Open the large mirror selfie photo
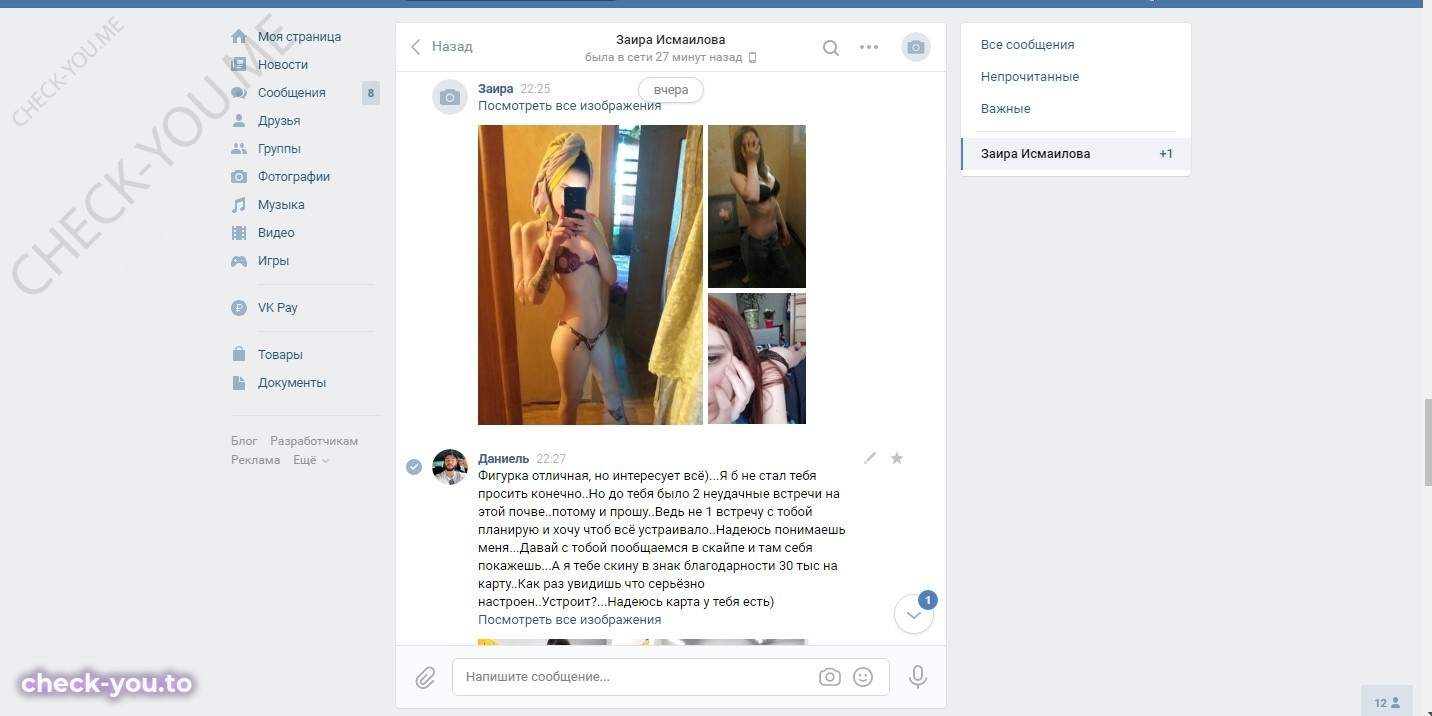 590,275
